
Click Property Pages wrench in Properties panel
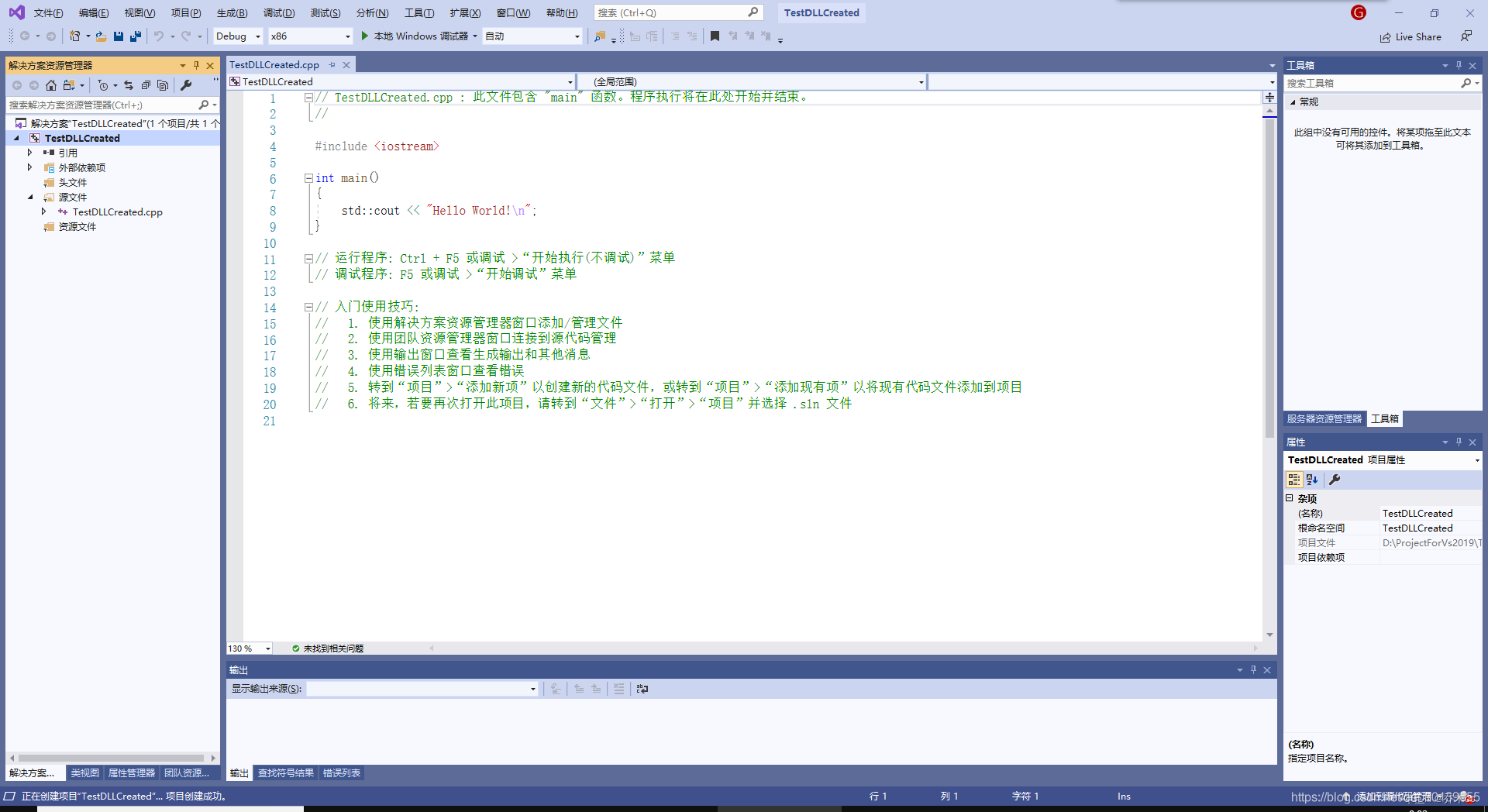tap(1335, 480)
